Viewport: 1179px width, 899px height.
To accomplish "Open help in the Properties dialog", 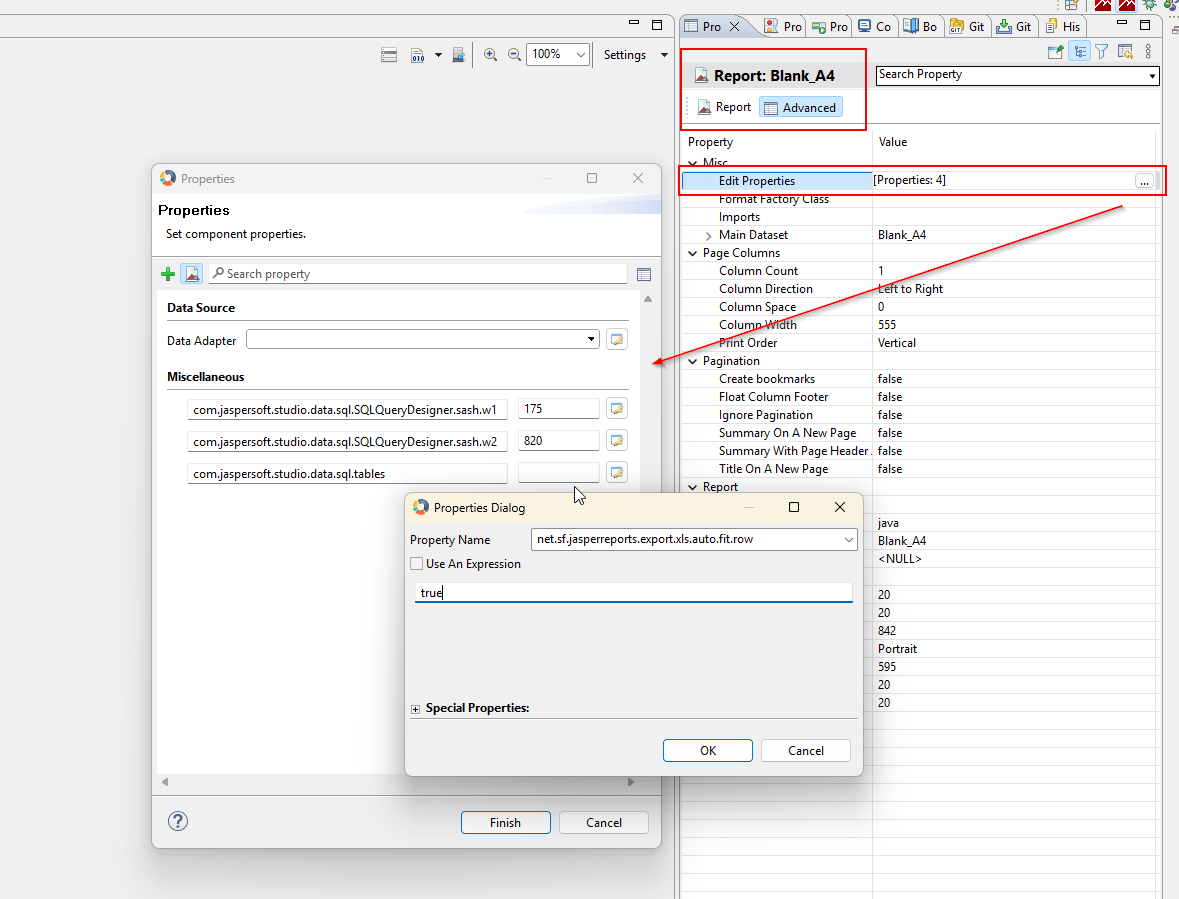I will pyautogui.click(x=178, y=821).
